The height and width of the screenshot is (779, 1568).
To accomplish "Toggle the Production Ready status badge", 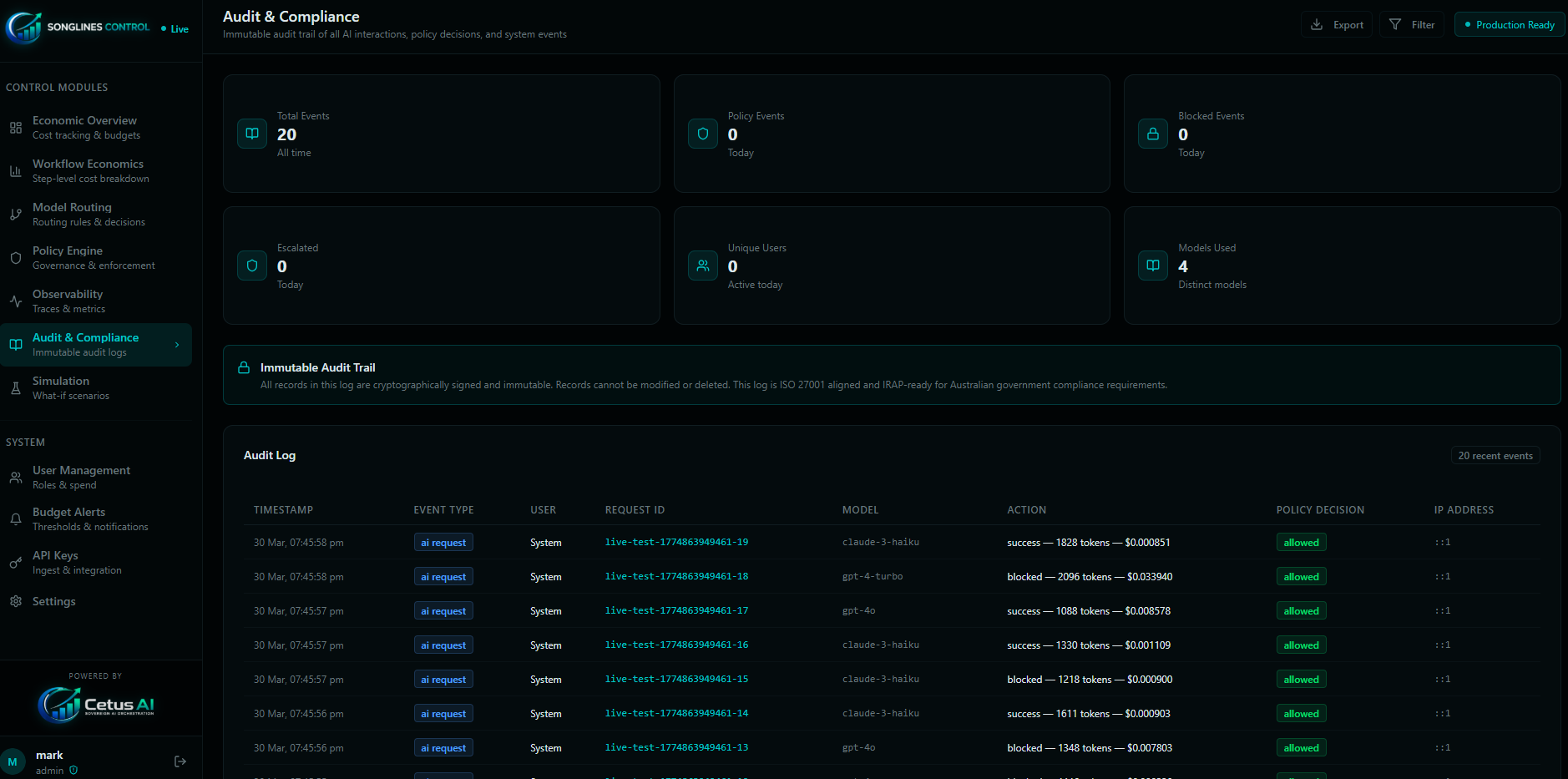I will [x=1509, y=24].
